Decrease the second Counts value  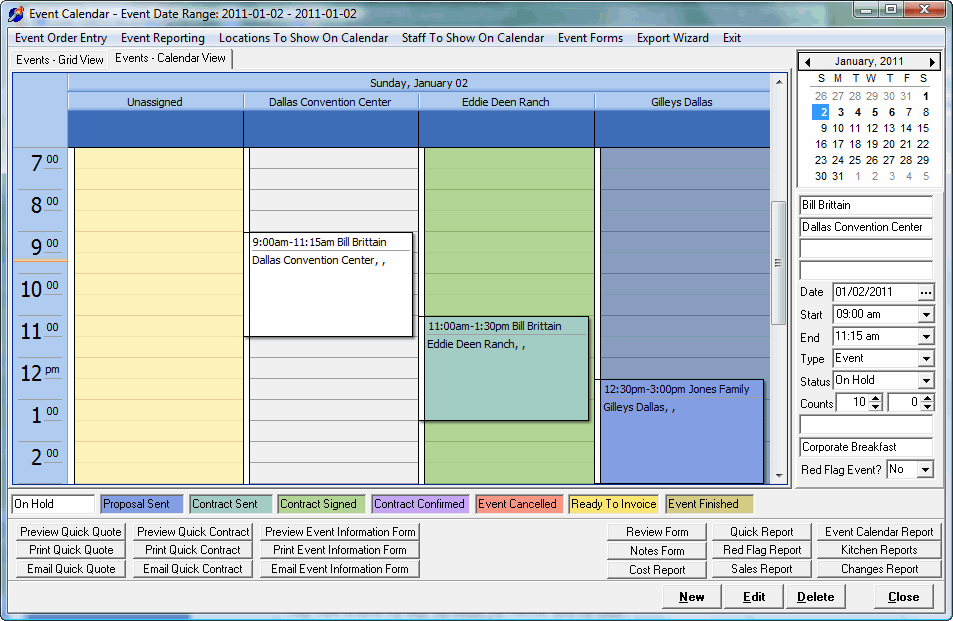point(927,406)
